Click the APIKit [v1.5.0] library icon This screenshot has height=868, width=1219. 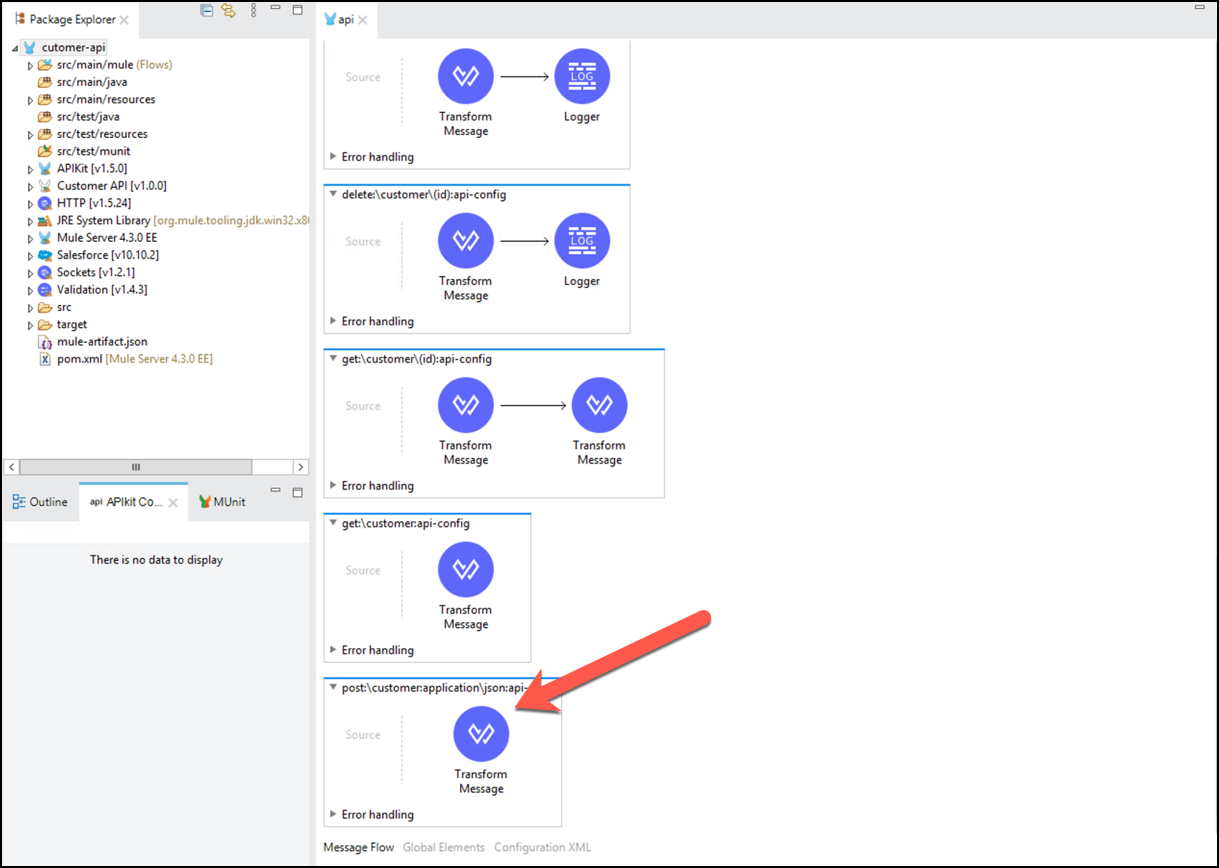click(45, 168)
